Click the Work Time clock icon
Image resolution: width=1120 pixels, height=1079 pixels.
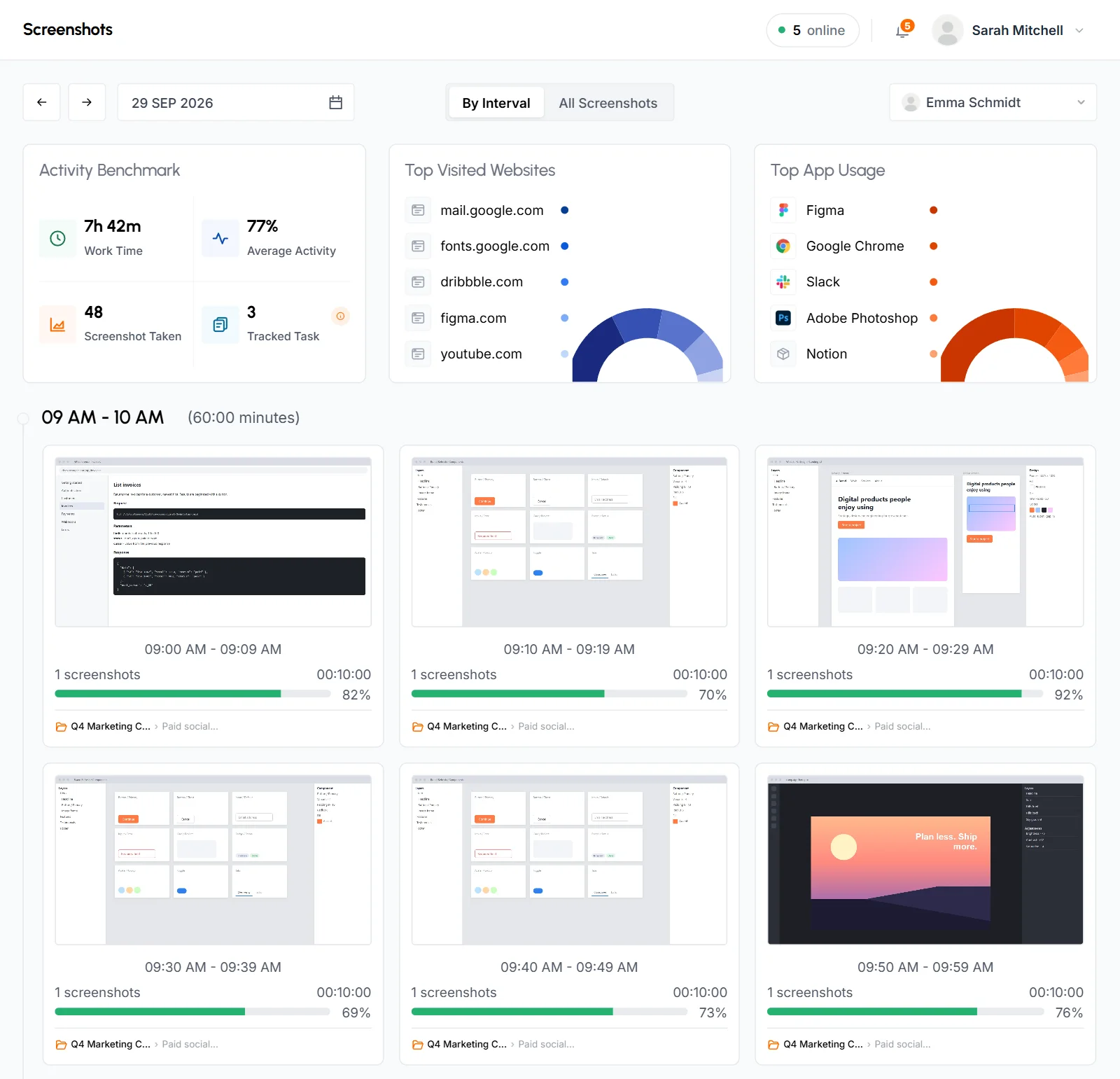[x=58, y=239]
